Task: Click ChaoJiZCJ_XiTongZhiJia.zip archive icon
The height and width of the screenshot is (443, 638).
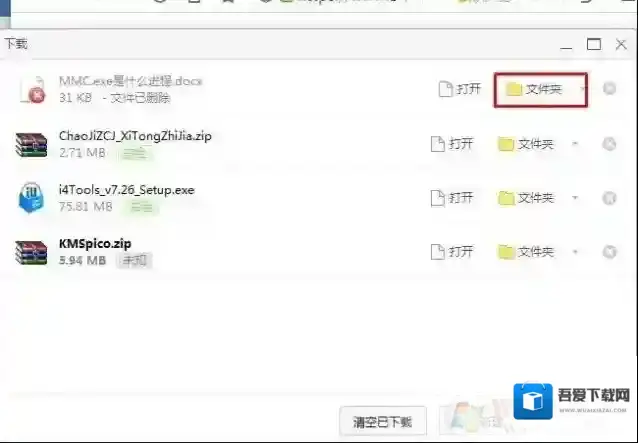Action: (x=31, y=145)
